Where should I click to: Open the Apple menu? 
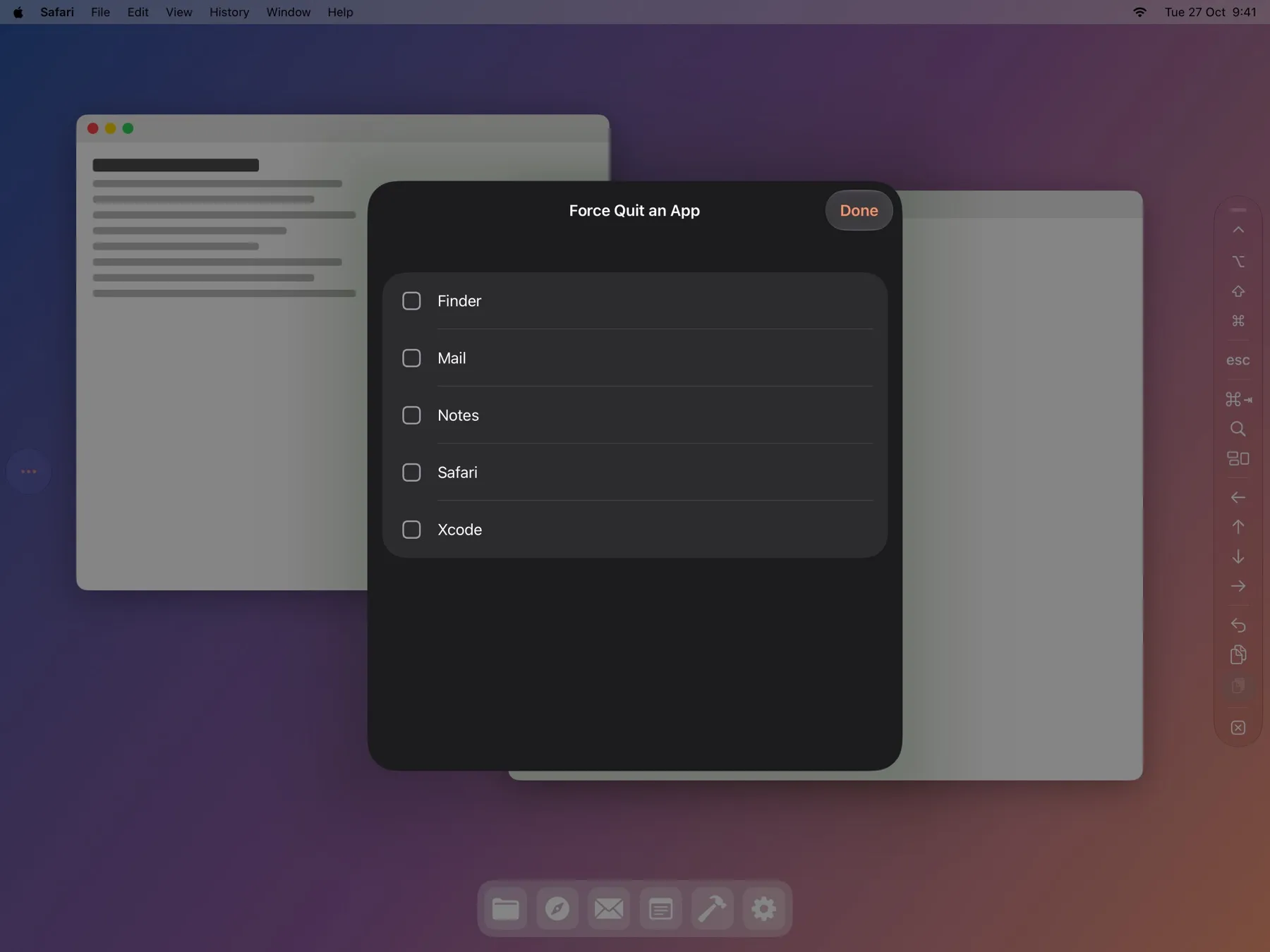[18, 12]
